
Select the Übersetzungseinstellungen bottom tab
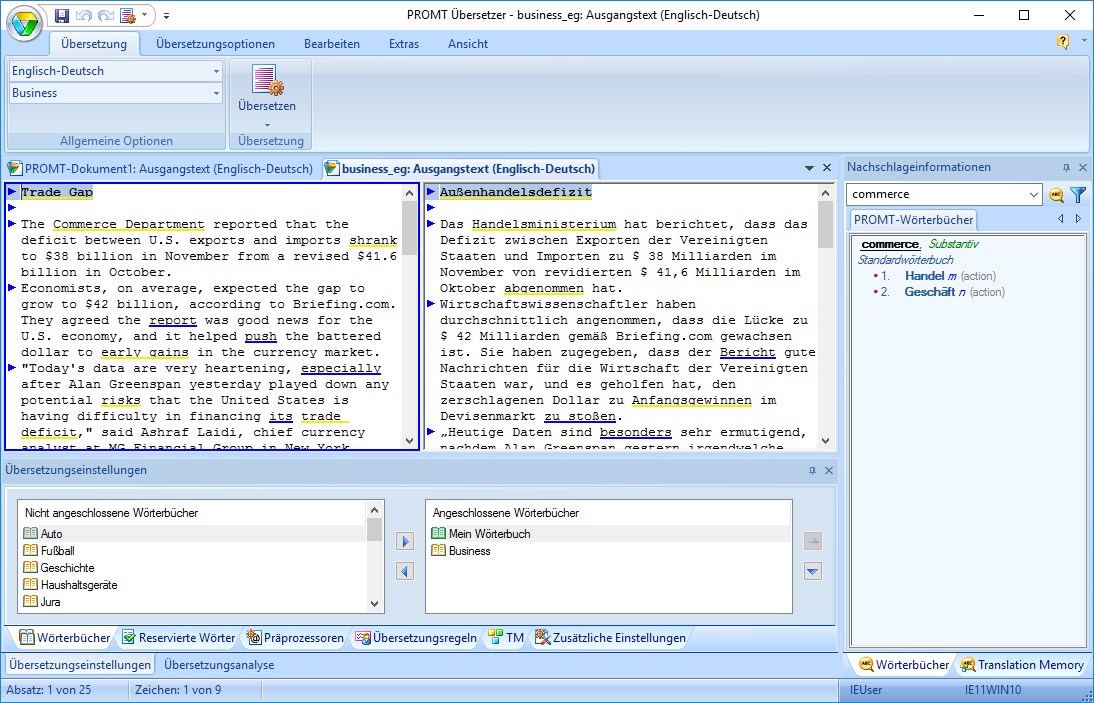(80, 665)
